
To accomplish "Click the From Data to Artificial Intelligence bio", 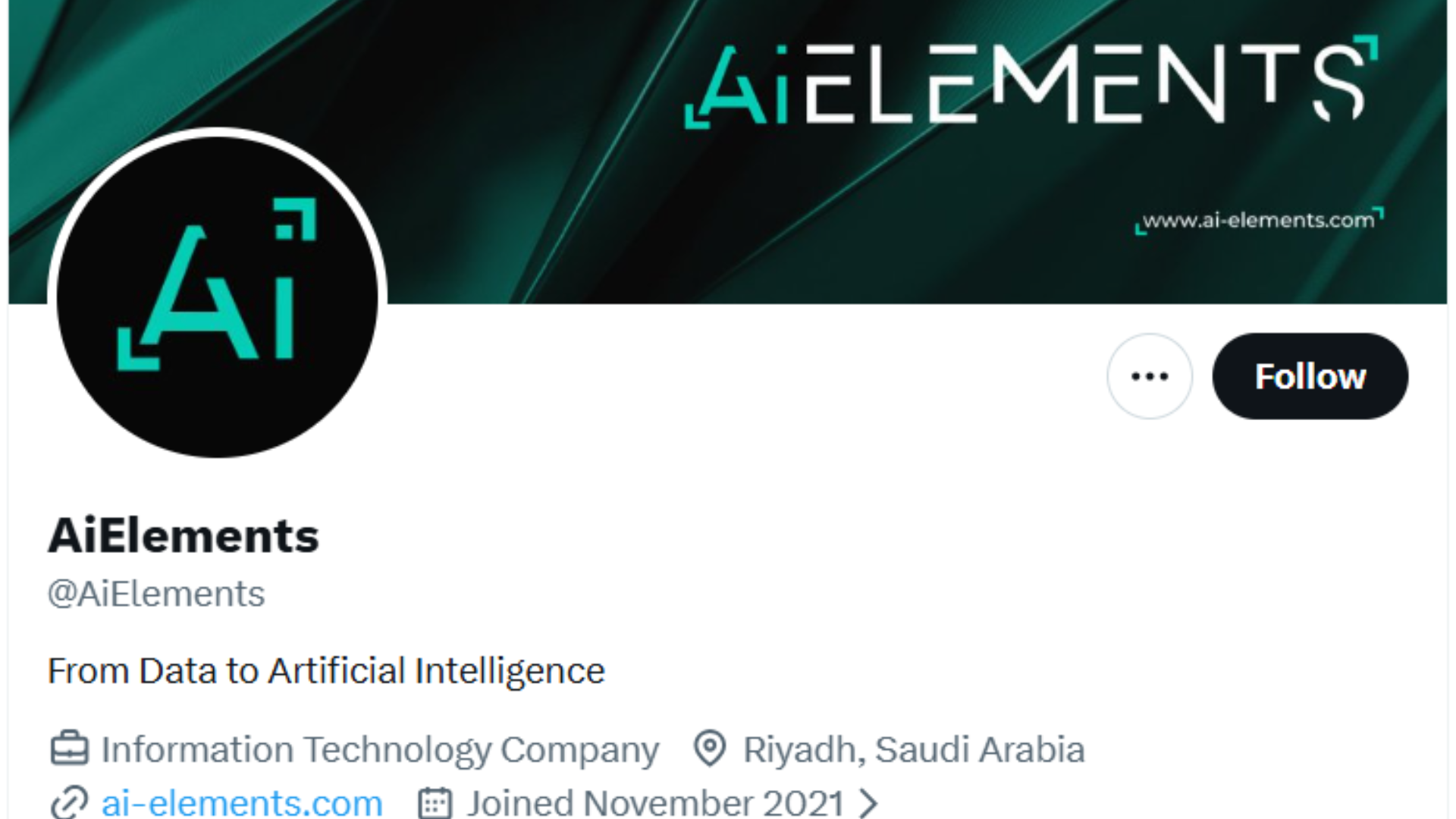I will tap(326, 671).
